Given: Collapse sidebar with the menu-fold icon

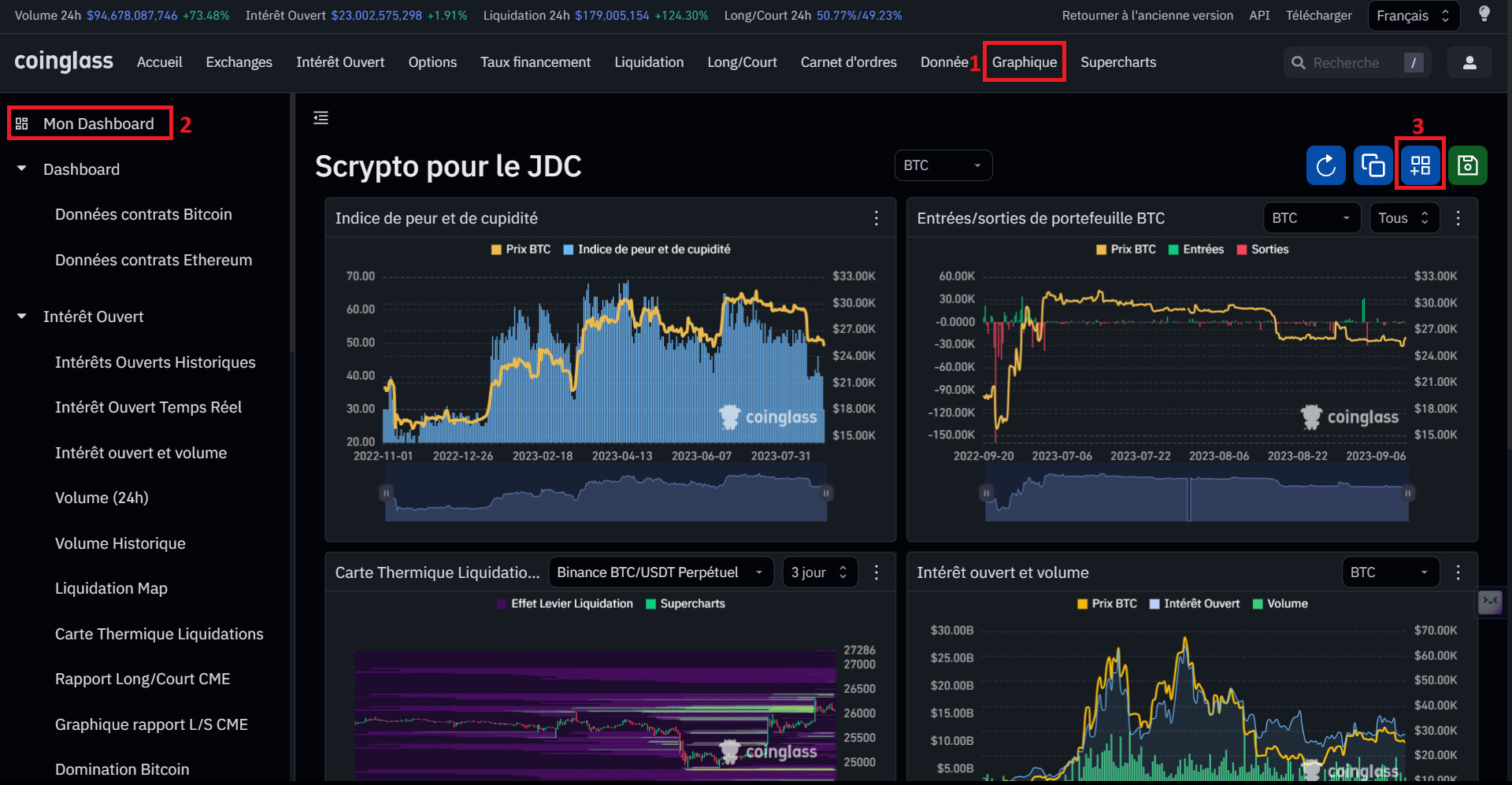Looking at the screenshot, I should tap(321, 117).
